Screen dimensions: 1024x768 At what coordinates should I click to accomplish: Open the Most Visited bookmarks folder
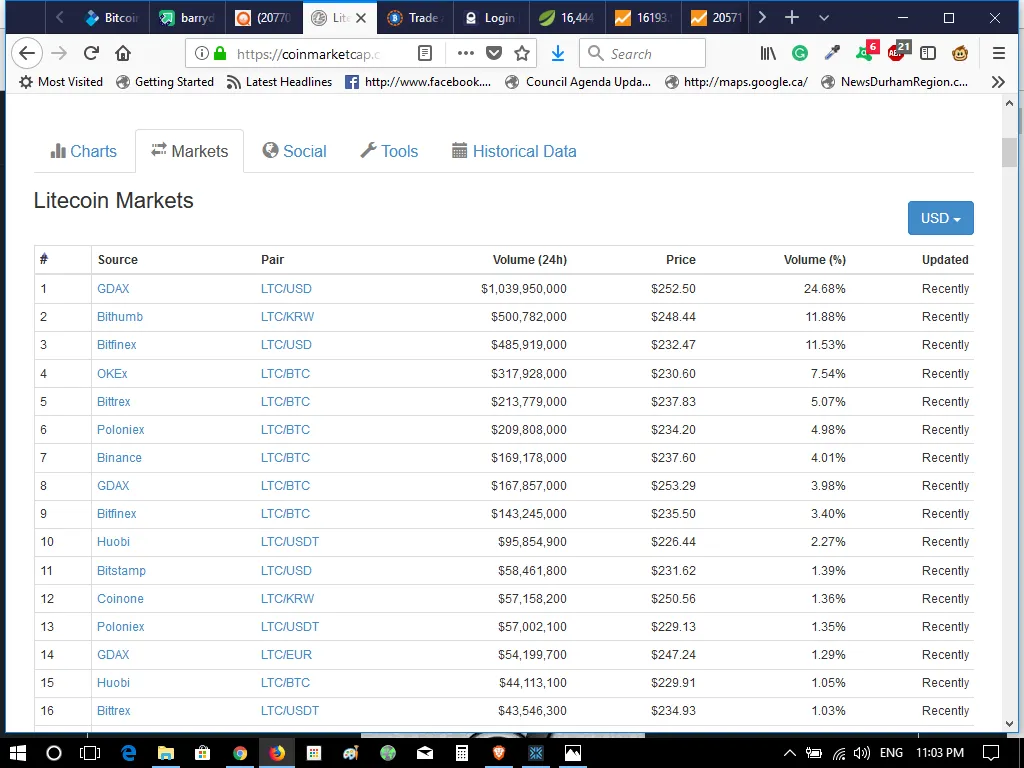coord(61,82)
